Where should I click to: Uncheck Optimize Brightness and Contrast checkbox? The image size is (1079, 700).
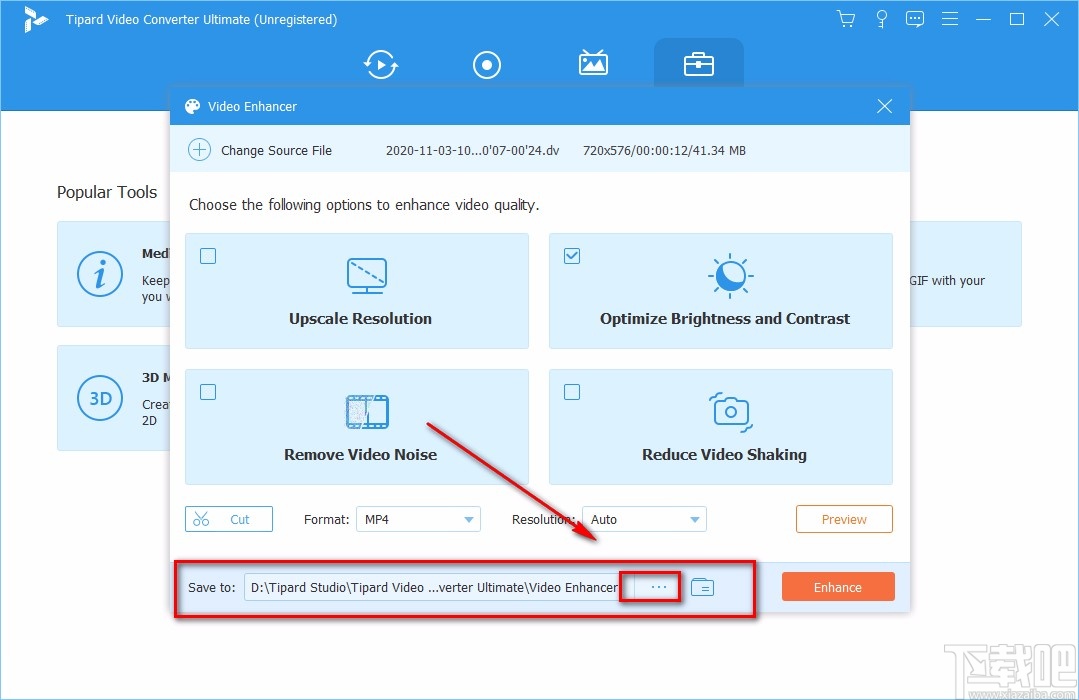click(572, 256)
